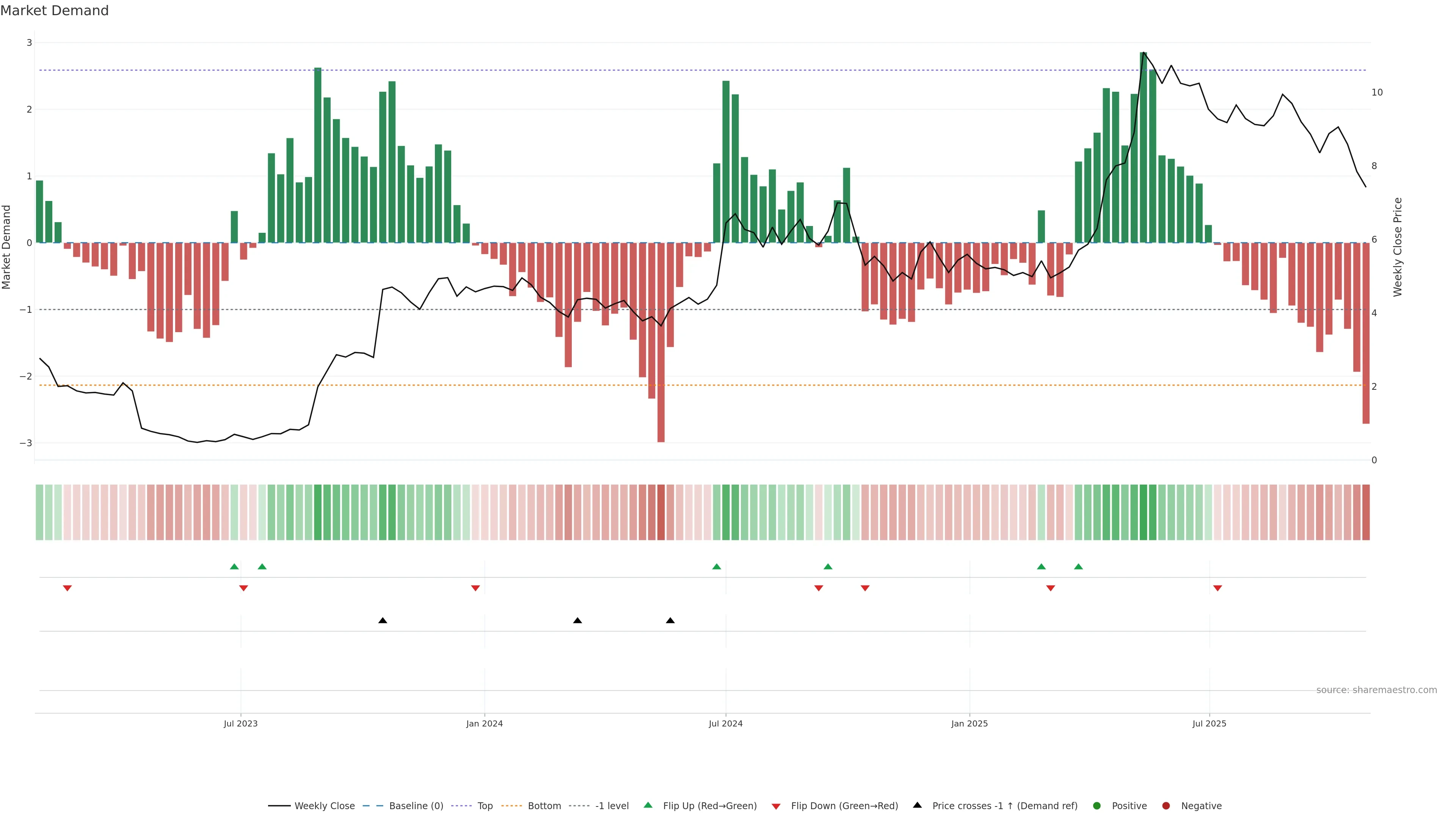The image size is (1456, 819).
Task: Click the first black price-cross triangle marker
Action: tap(383, 621)
